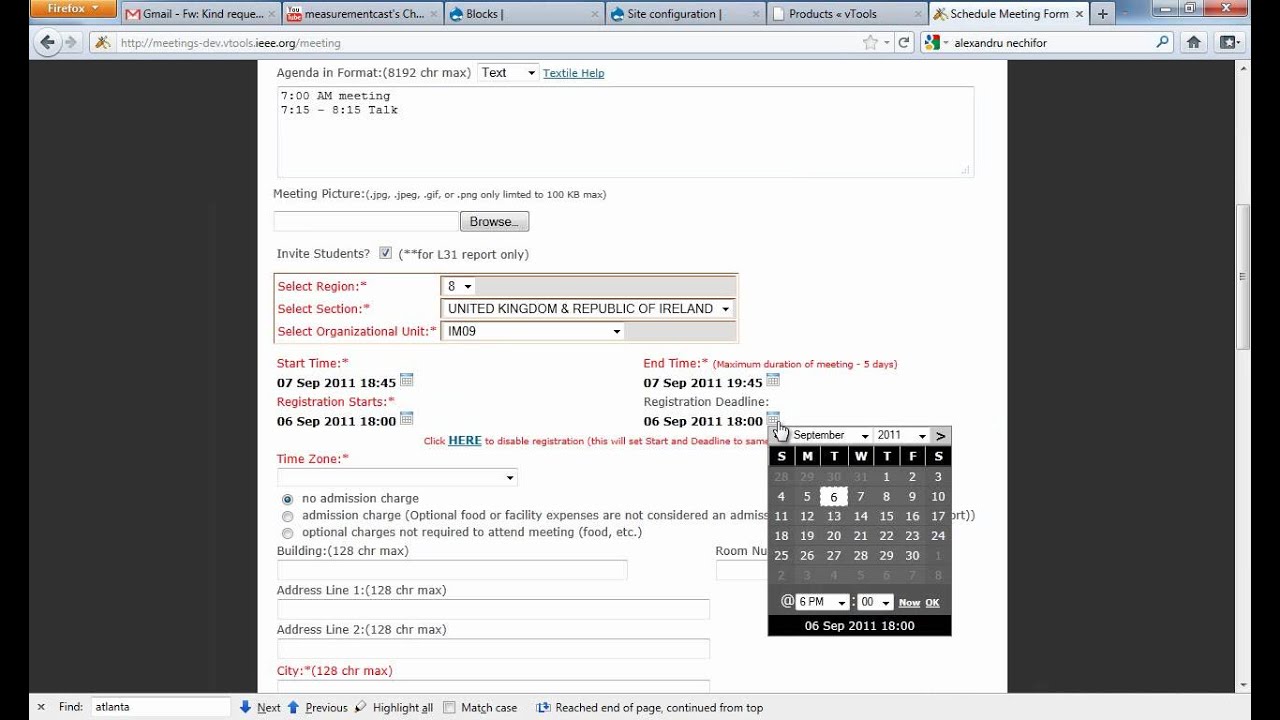Open the agenda format Text dropdown
Image resolution: width=1280 pixels, height=720 pixels.
[x=508, y=72]
